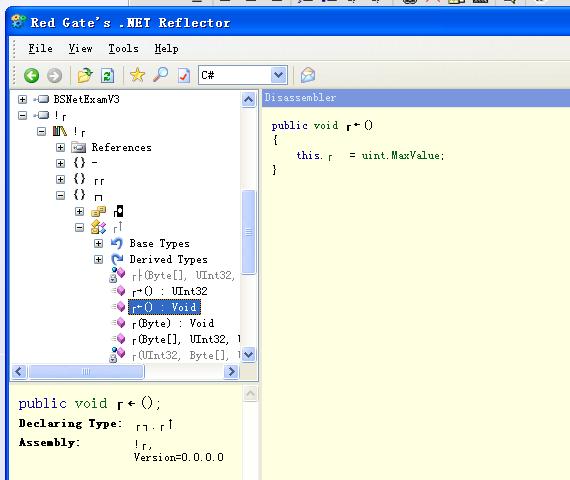
Task: Click uint.MaxValue in the disassembler code
Action: tap(402, 156)
